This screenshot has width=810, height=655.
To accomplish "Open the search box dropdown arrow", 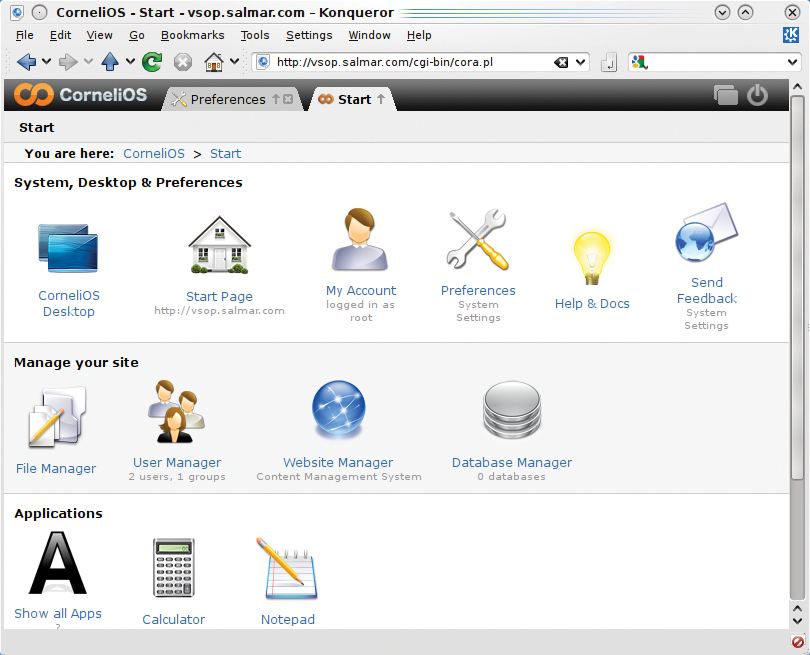I will 792,63.
